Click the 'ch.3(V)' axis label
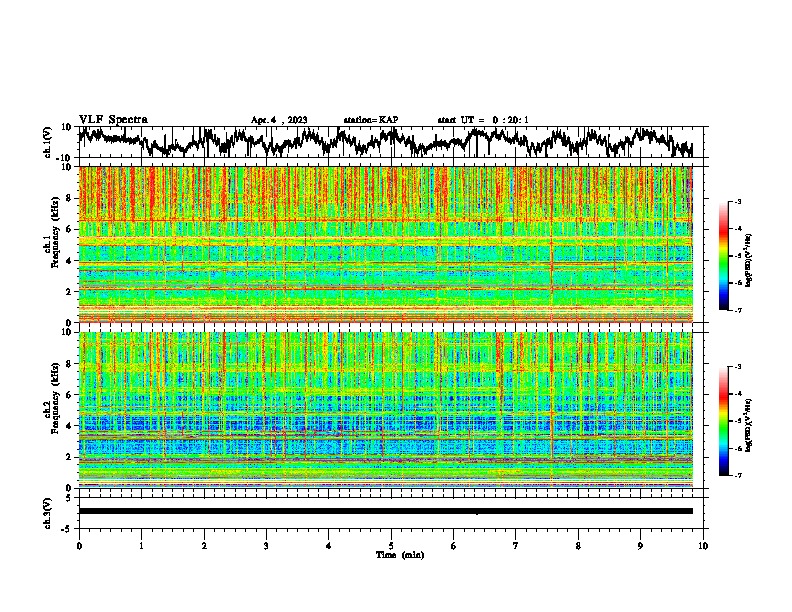Image resolution: width=792 pixels, height=612 pixels. 49,513
